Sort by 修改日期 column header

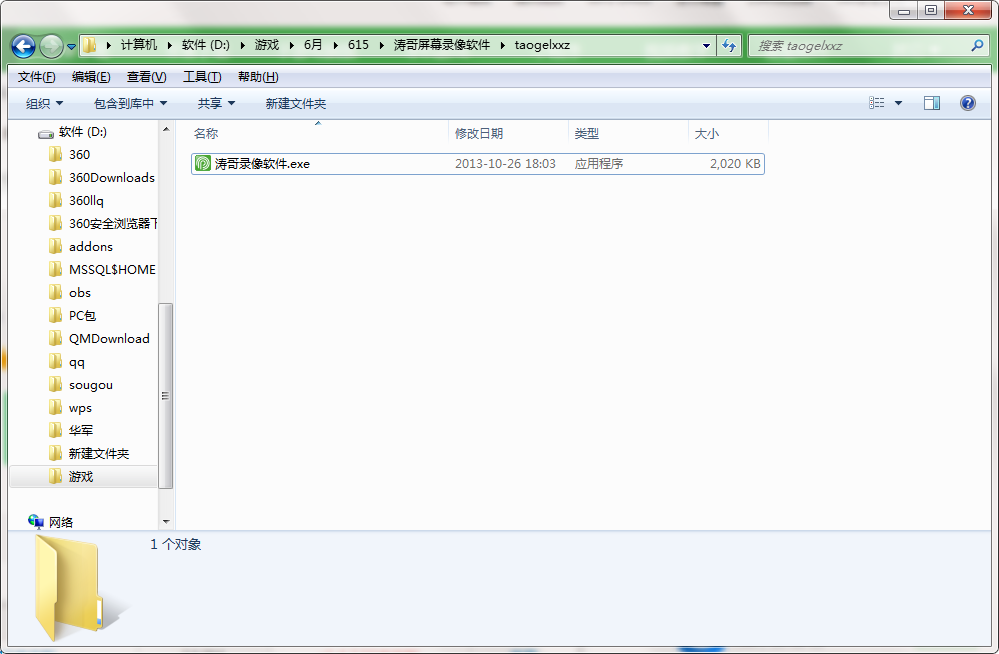479,133
